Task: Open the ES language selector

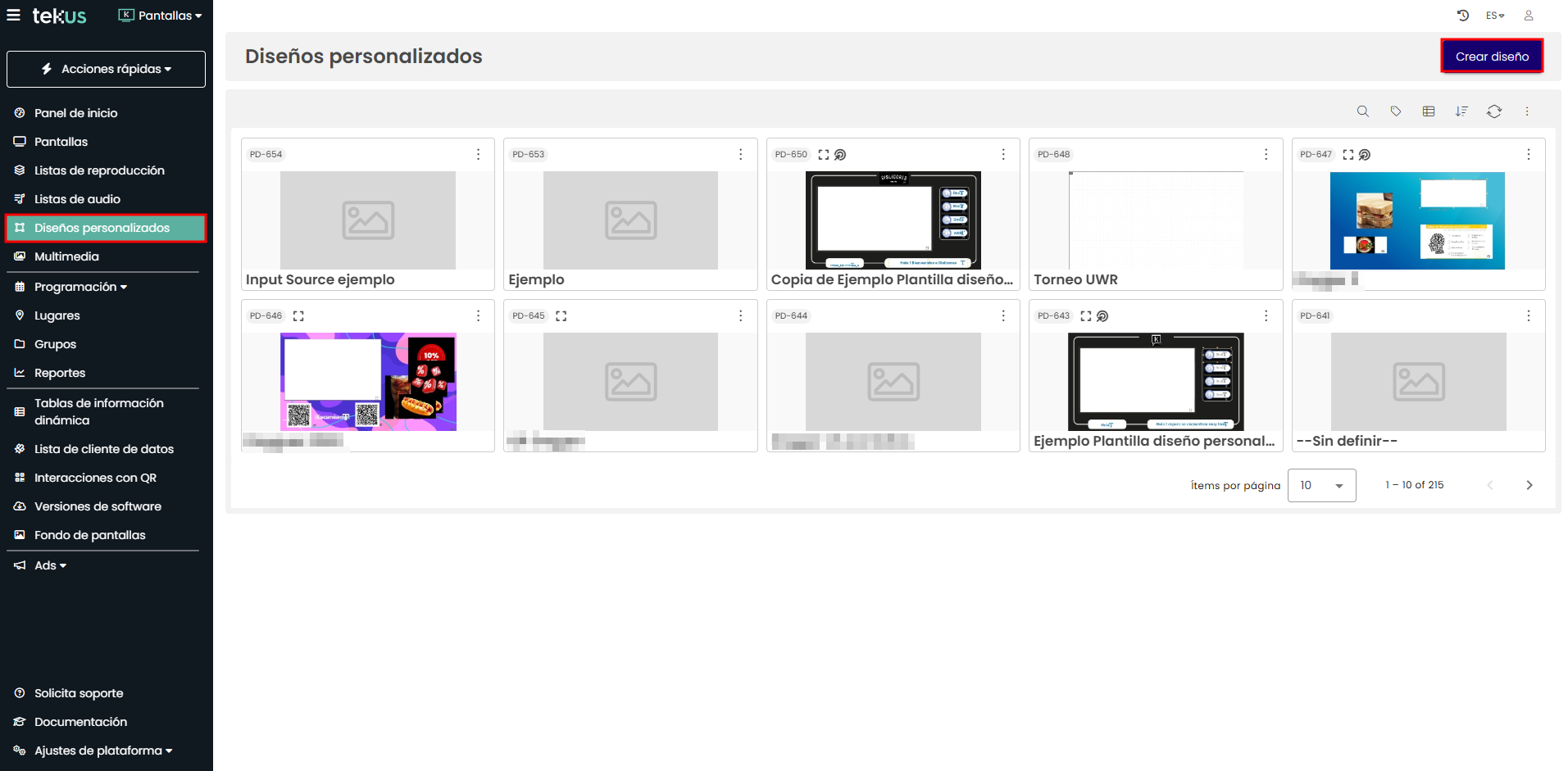Action: click(x=1494, y=16)
